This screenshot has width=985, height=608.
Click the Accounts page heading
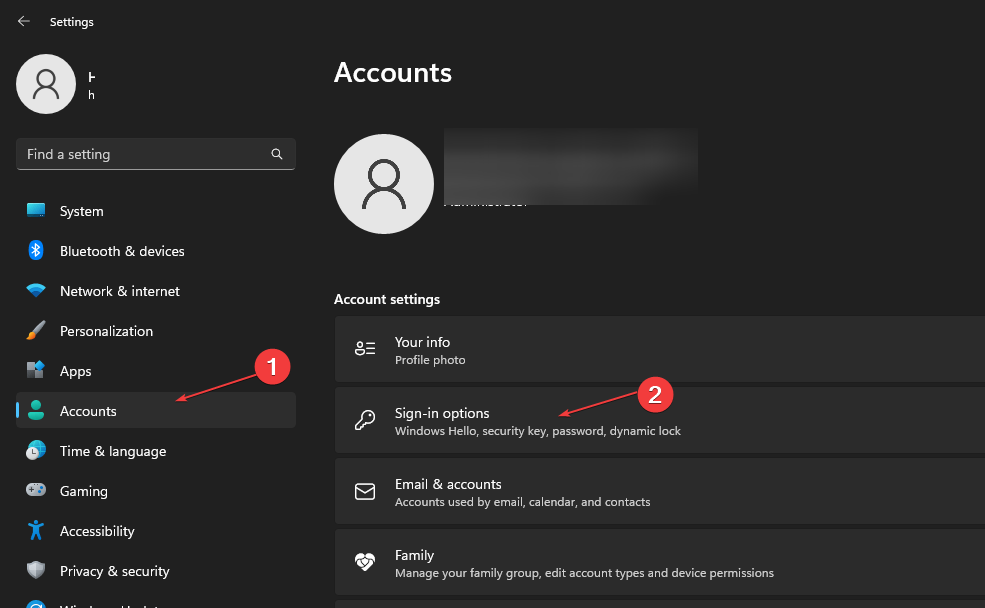393,72
